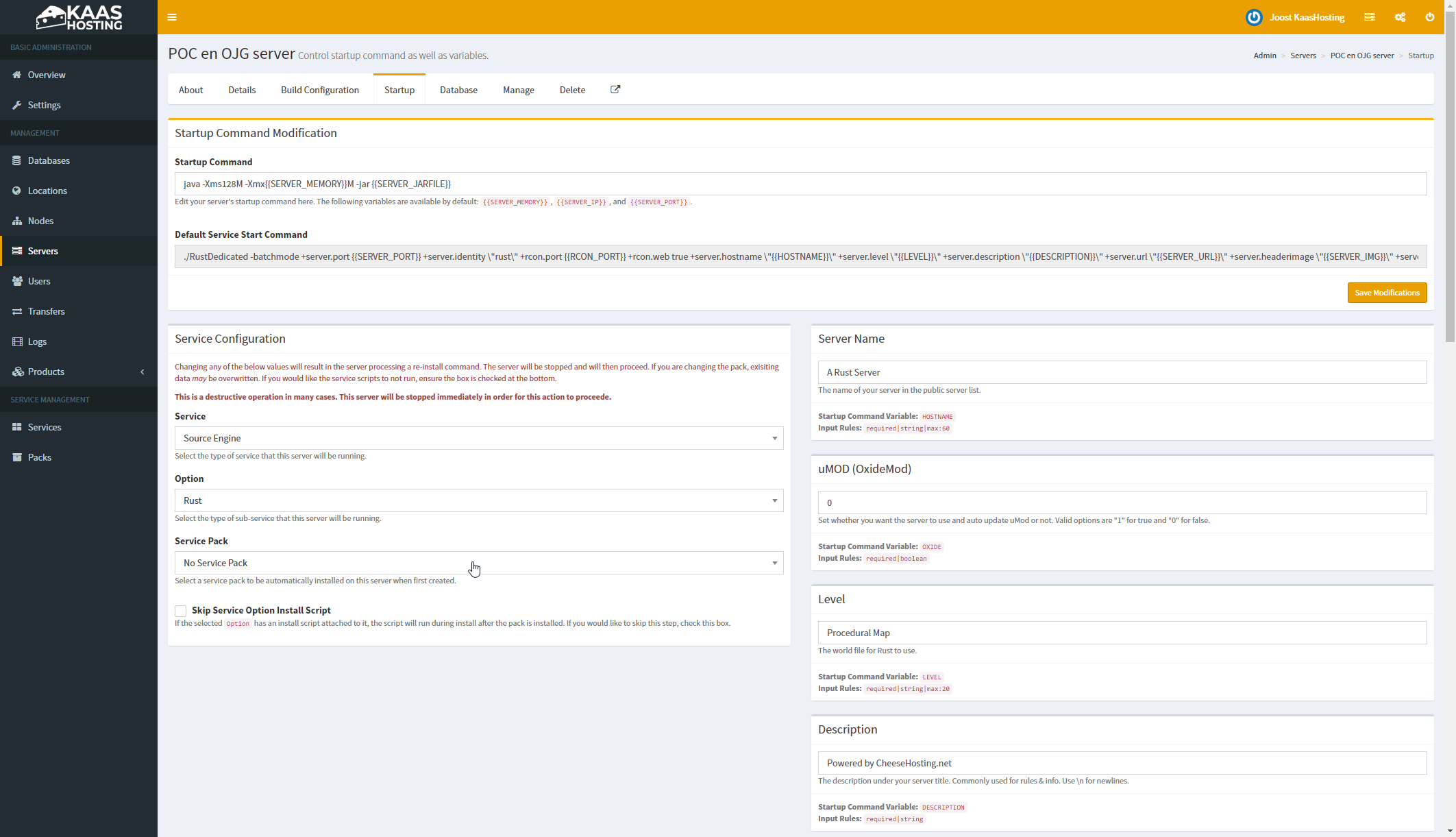
Task: Check Skip Service Option Install Script
Action: click(181, 611)
